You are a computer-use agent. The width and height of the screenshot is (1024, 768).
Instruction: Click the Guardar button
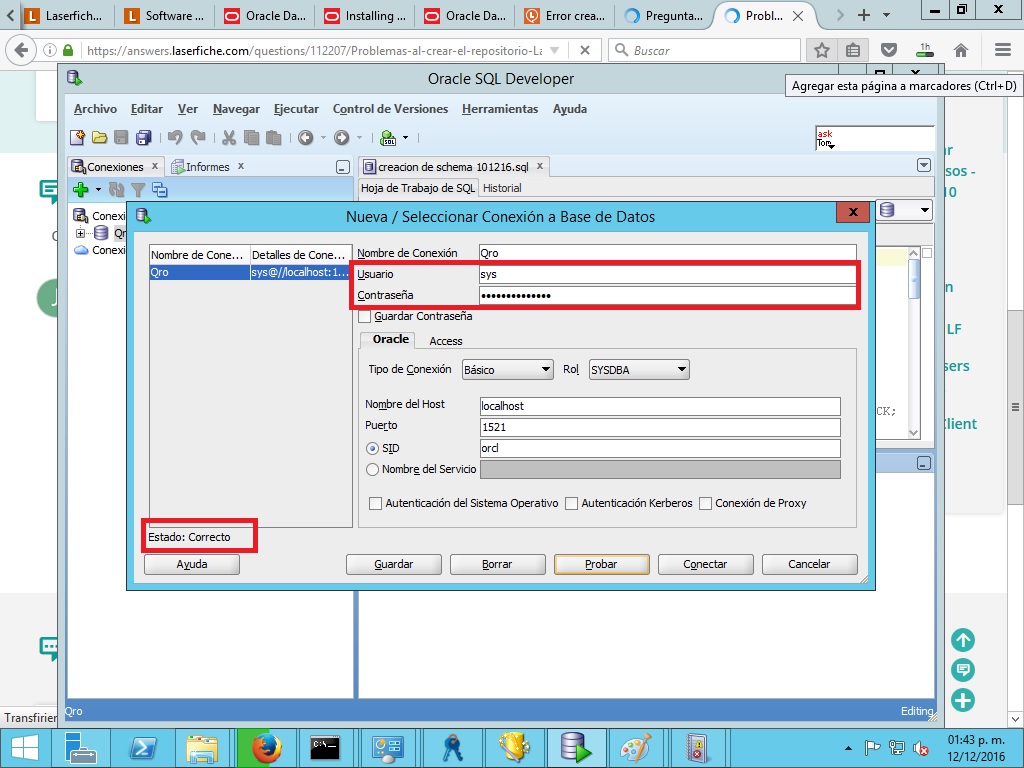pos(394,564)
